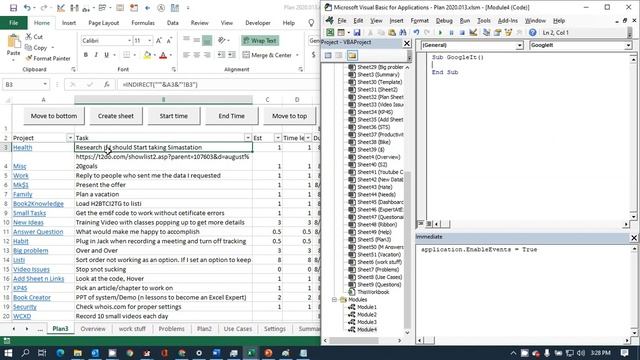Click the Move to top button
Viewport: 640px width, 360px height.
pos(289,116)
